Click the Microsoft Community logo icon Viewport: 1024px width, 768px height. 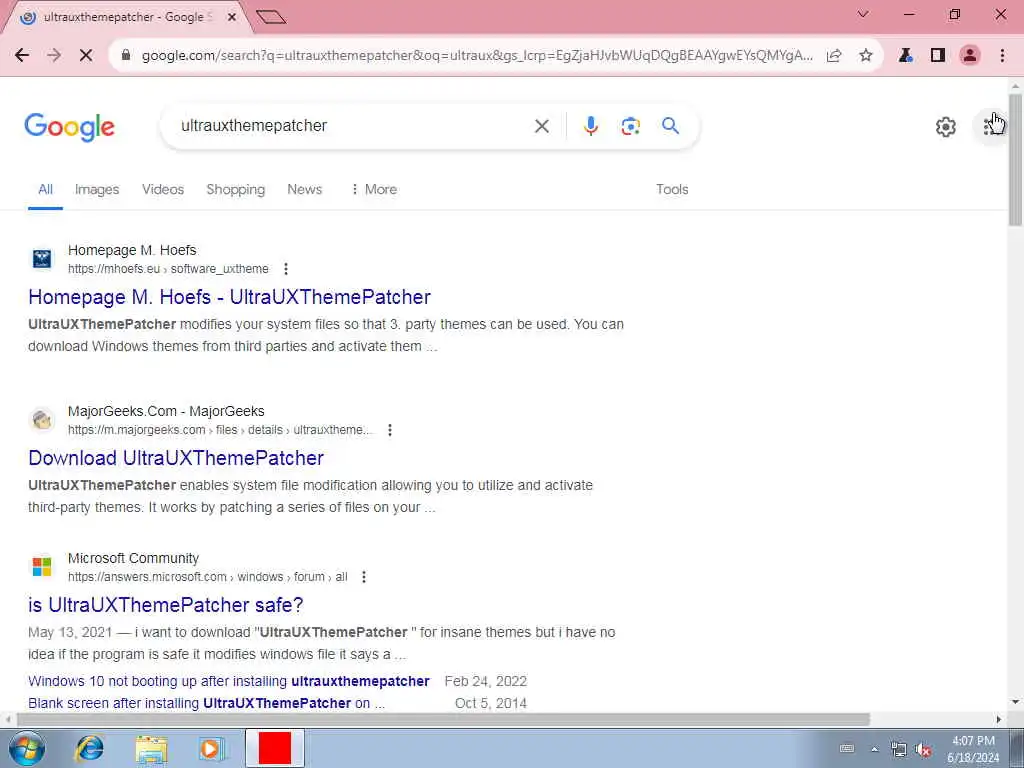(x=42, y=567)
